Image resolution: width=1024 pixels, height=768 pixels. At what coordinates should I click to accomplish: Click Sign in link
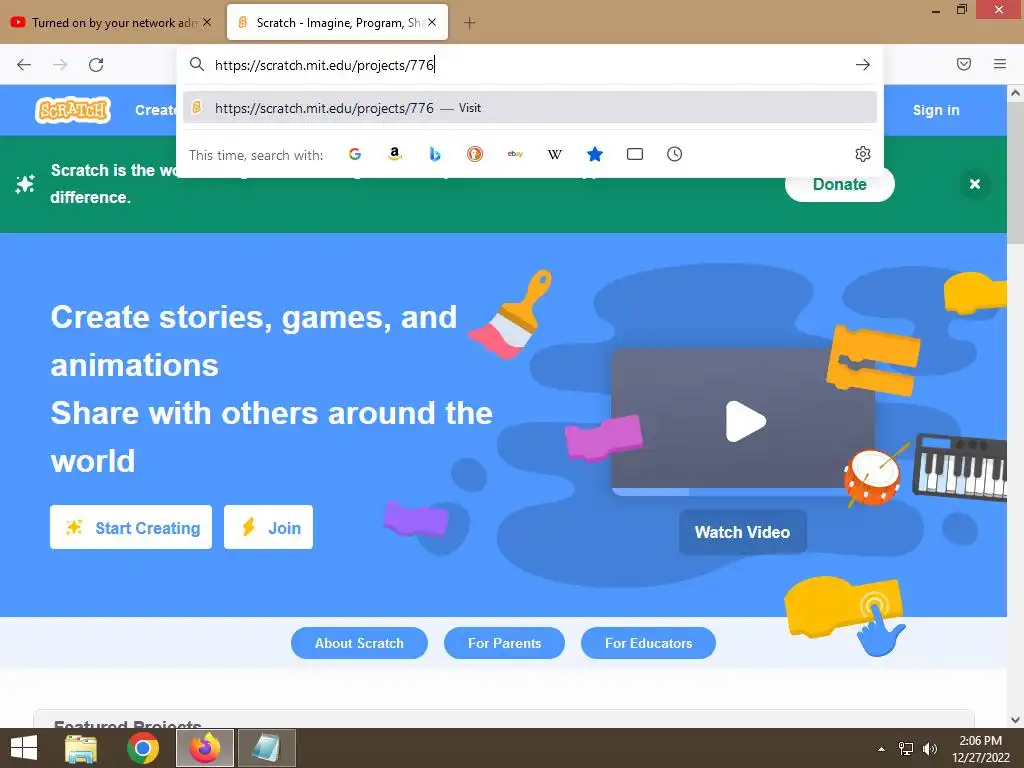click(936, 110)
